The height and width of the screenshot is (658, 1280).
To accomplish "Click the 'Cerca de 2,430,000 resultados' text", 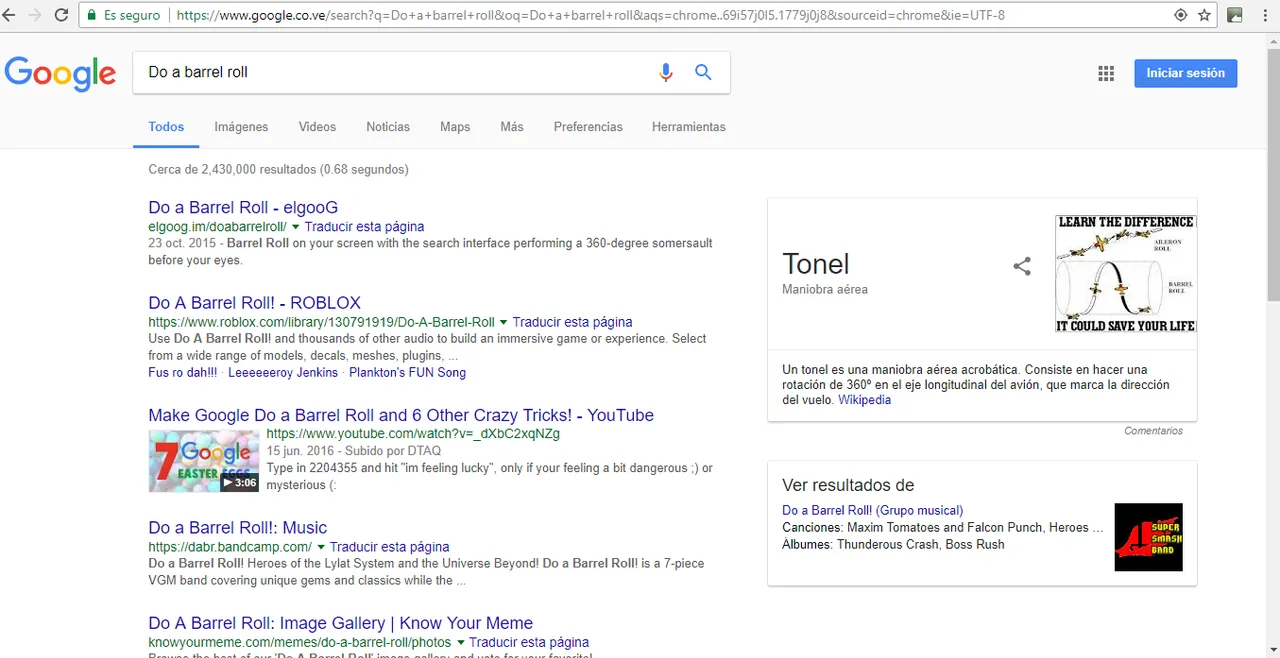I will pyautogui.click(x=278, y=169).
